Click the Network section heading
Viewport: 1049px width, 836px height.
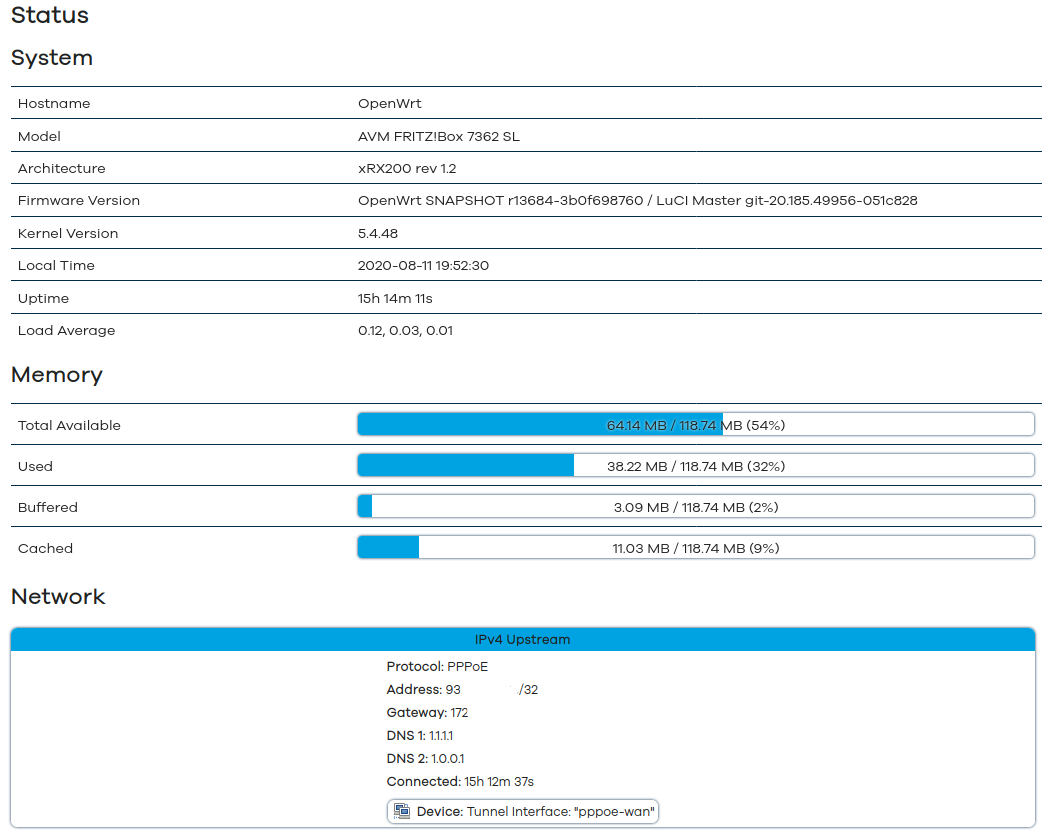[x=58, y=597]
